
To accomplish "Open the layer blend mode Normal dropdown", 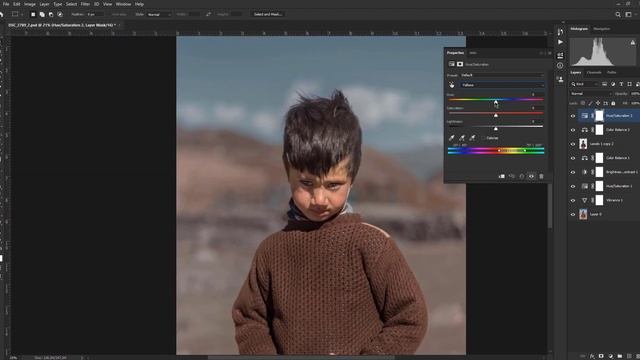I will point(591,94).
